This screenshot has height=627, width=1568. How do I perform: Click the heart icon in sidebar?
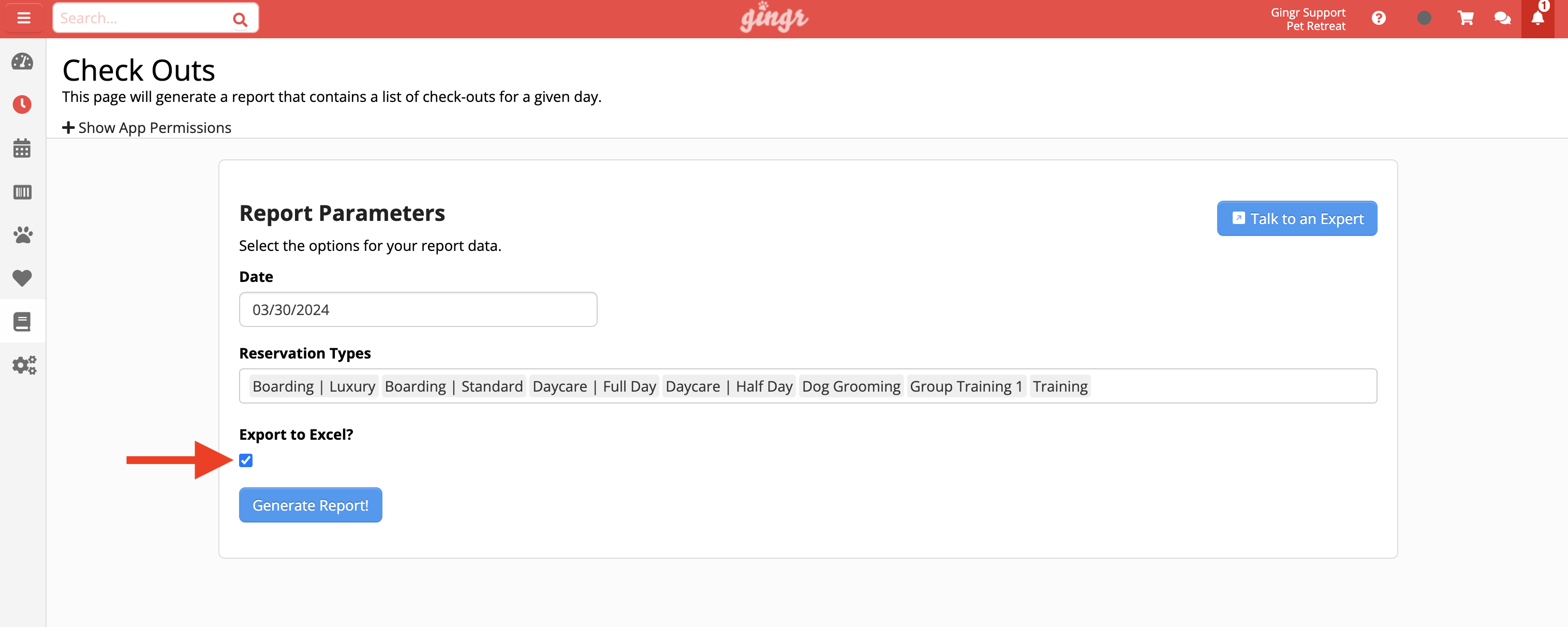point(22,278)
